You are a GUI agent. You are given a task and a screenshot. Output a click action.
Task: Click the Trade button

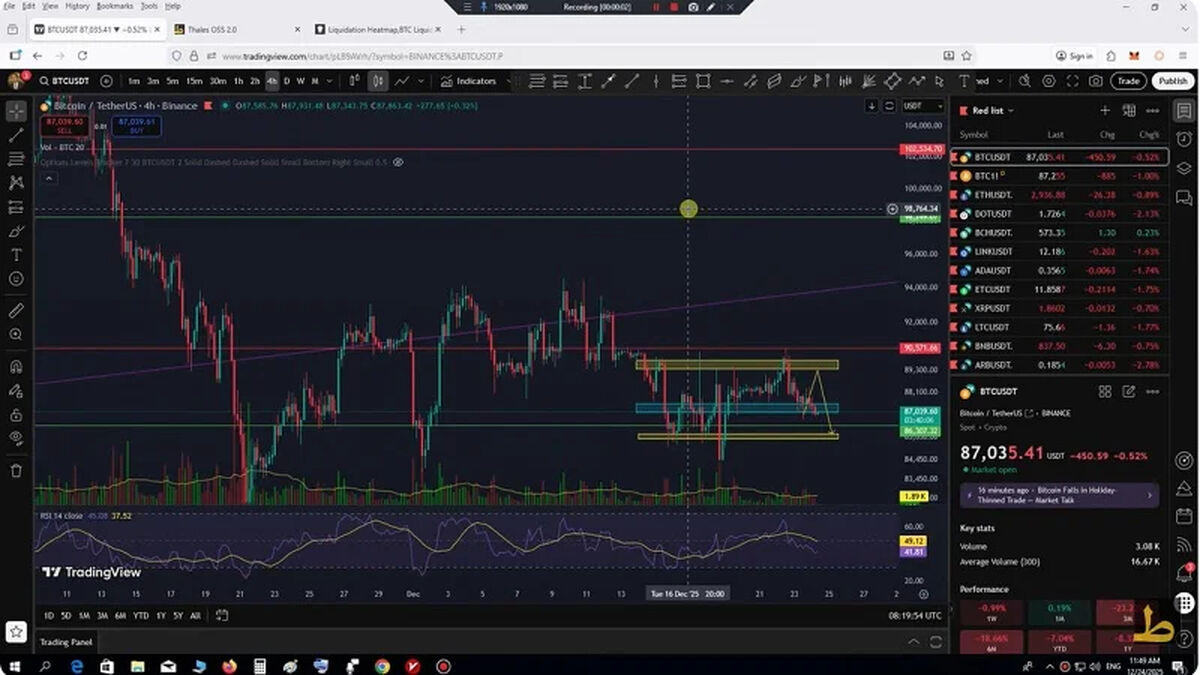[x=1128, y=81]
